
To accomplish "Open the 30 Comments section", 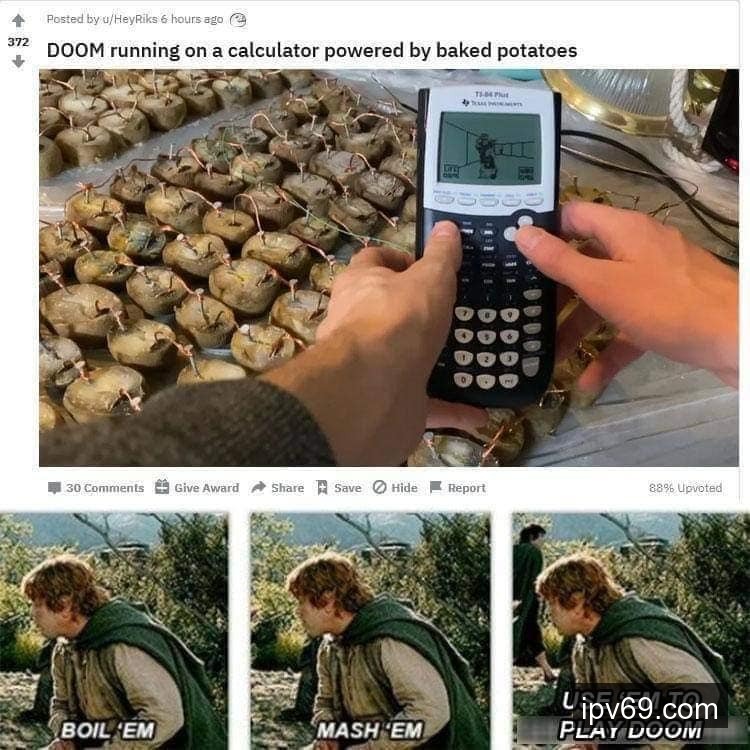I will 96,488.
